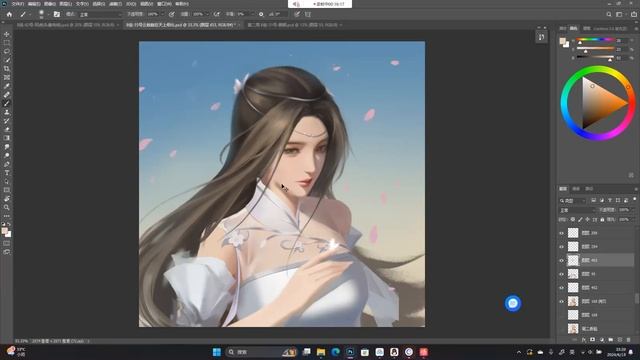640x360 pixels.
Task: Create a new group with folder icon
Action: coord(611,340)
